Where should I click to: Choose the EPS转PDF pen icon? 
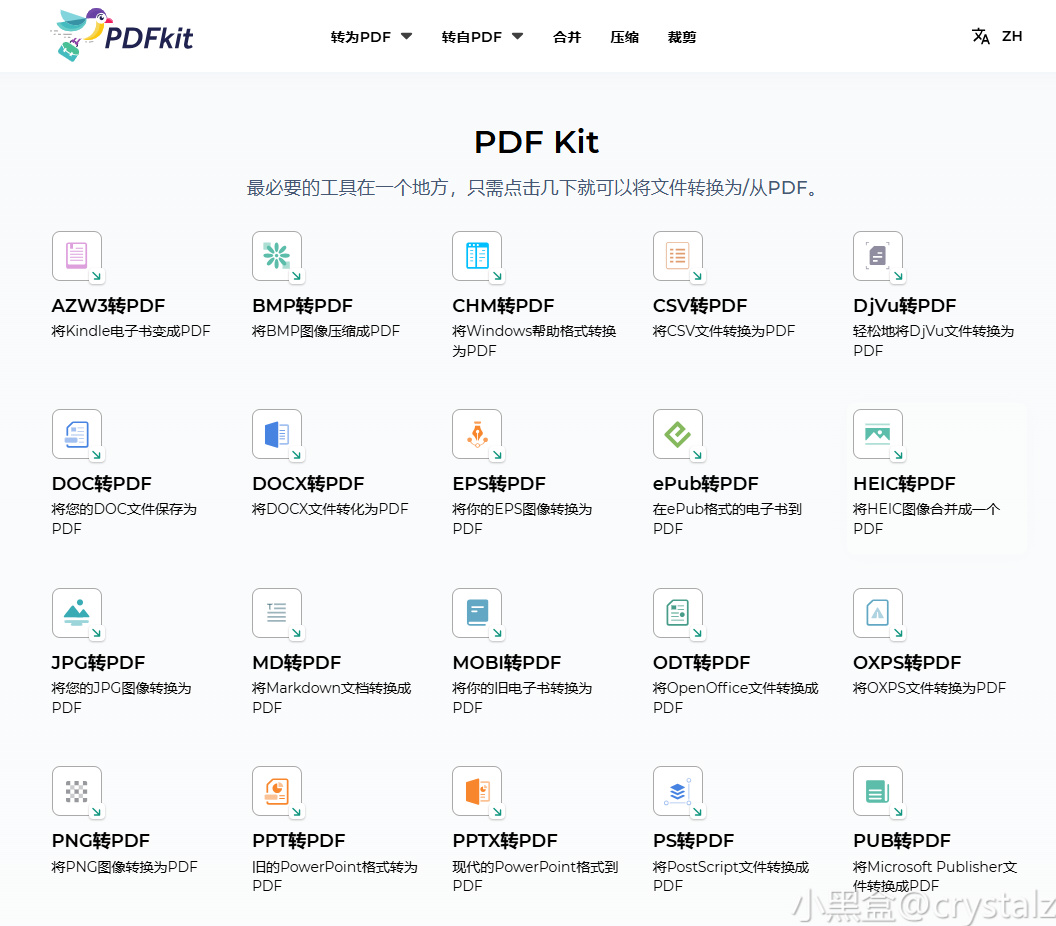click(477, 434)
